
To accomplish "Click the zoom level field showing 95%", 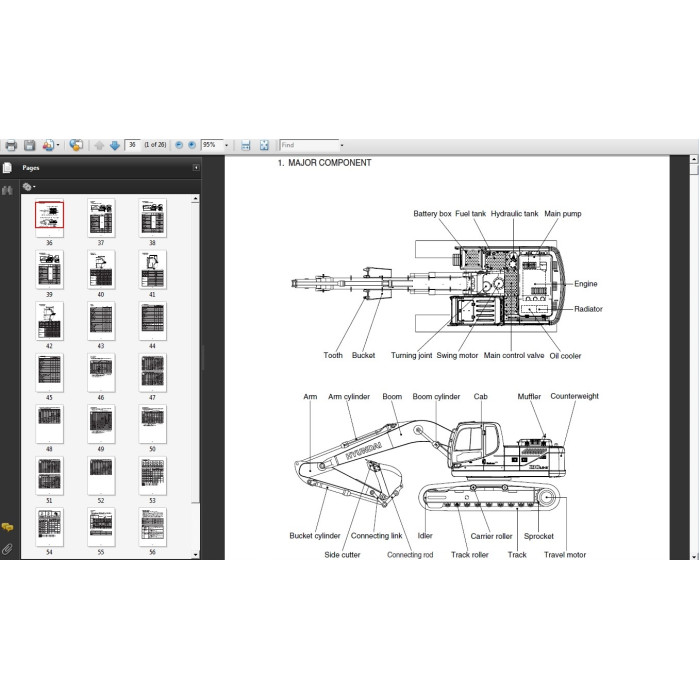I will point(212,145).
